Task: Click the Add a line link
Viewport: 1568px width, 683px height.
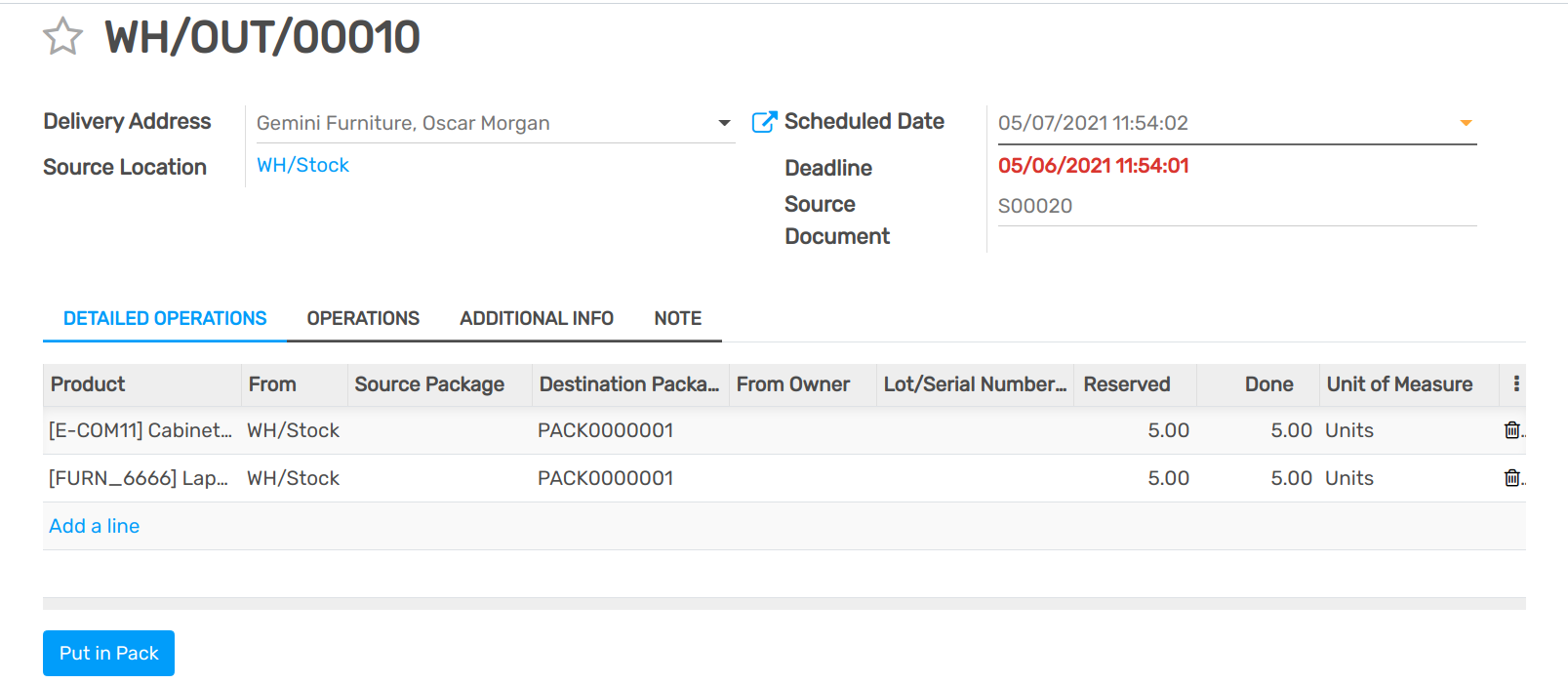Action: click(x=95, y=526)
